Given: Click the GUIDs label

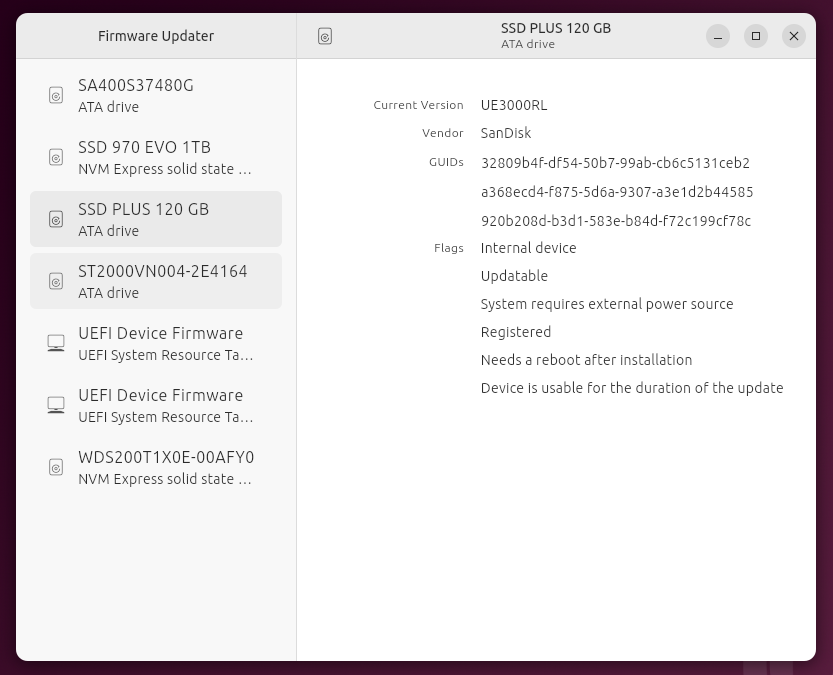Looking at the screenshot, I should pyautogui.click(x=446, y=162).
